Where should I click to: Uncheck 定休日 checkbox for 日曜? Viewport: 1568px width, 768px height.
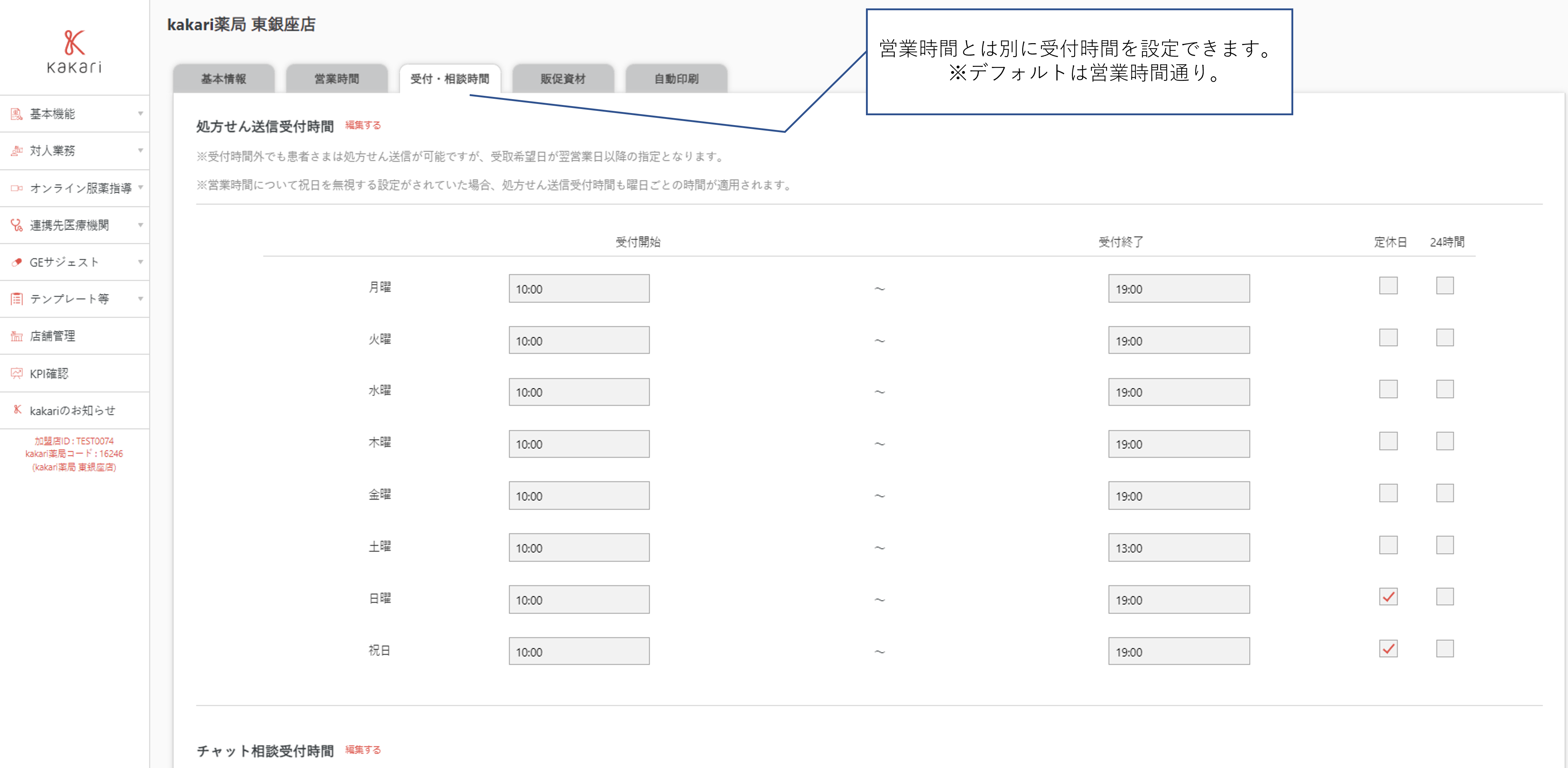(x=1388, y=596)
